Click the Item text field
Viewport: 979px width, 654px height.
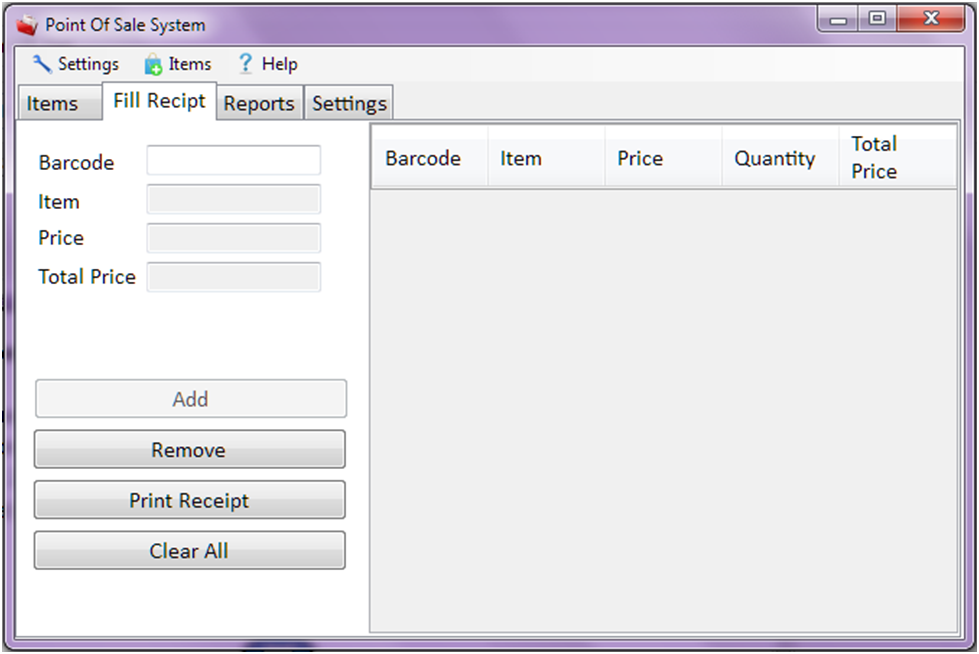click(x=234, y=199)
